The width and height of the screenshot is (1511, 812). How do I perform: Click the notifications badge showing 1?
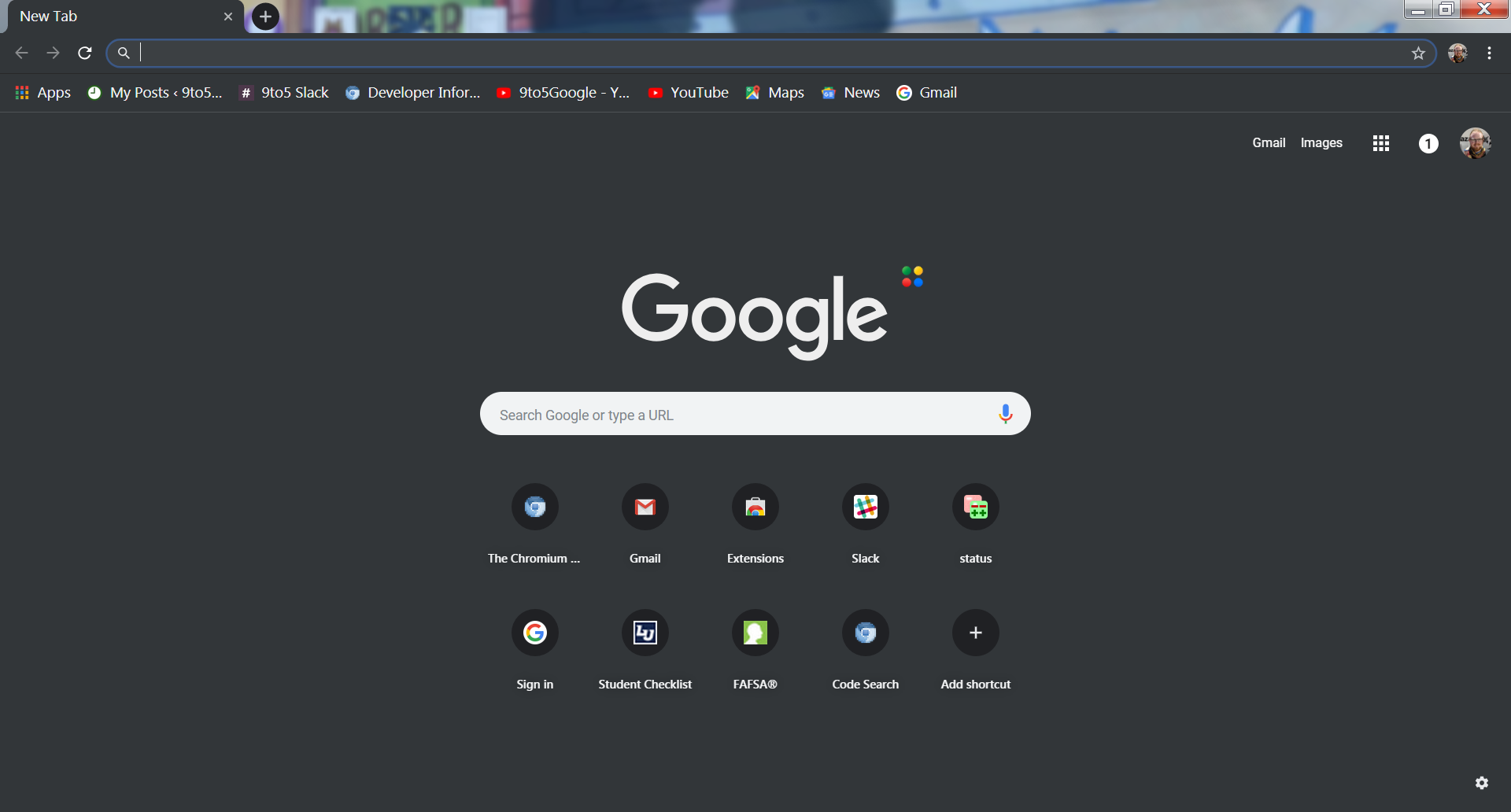(x=1428, y=143)
